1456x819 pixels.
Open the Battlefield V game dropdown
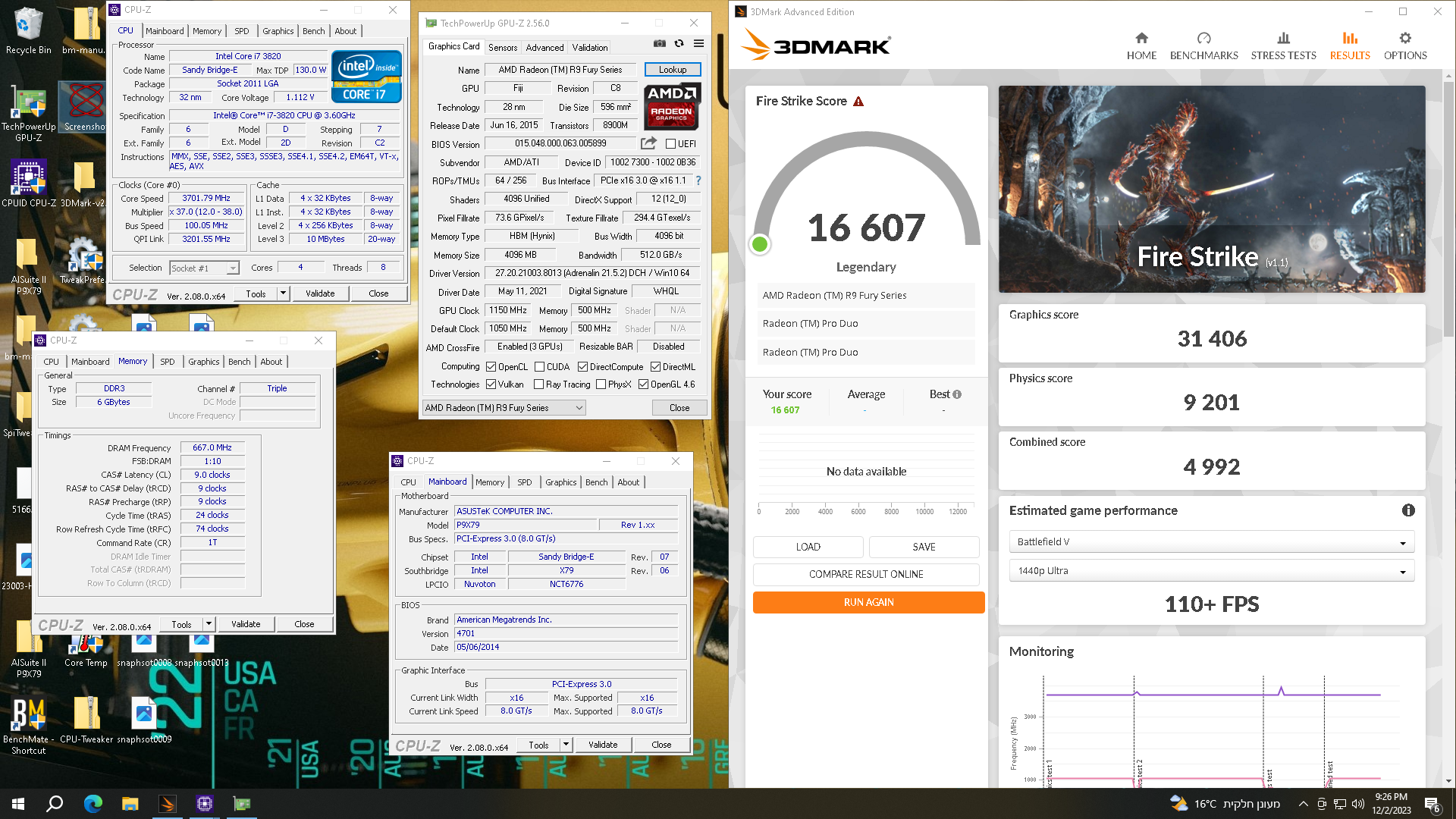1211,542
